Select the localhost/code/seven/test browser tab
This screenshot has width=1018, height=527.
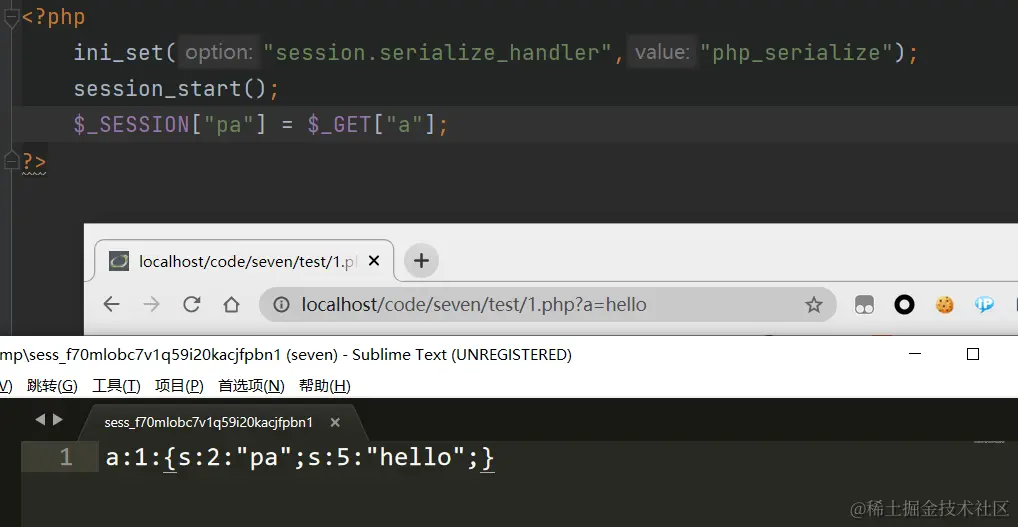click(244, 261)
